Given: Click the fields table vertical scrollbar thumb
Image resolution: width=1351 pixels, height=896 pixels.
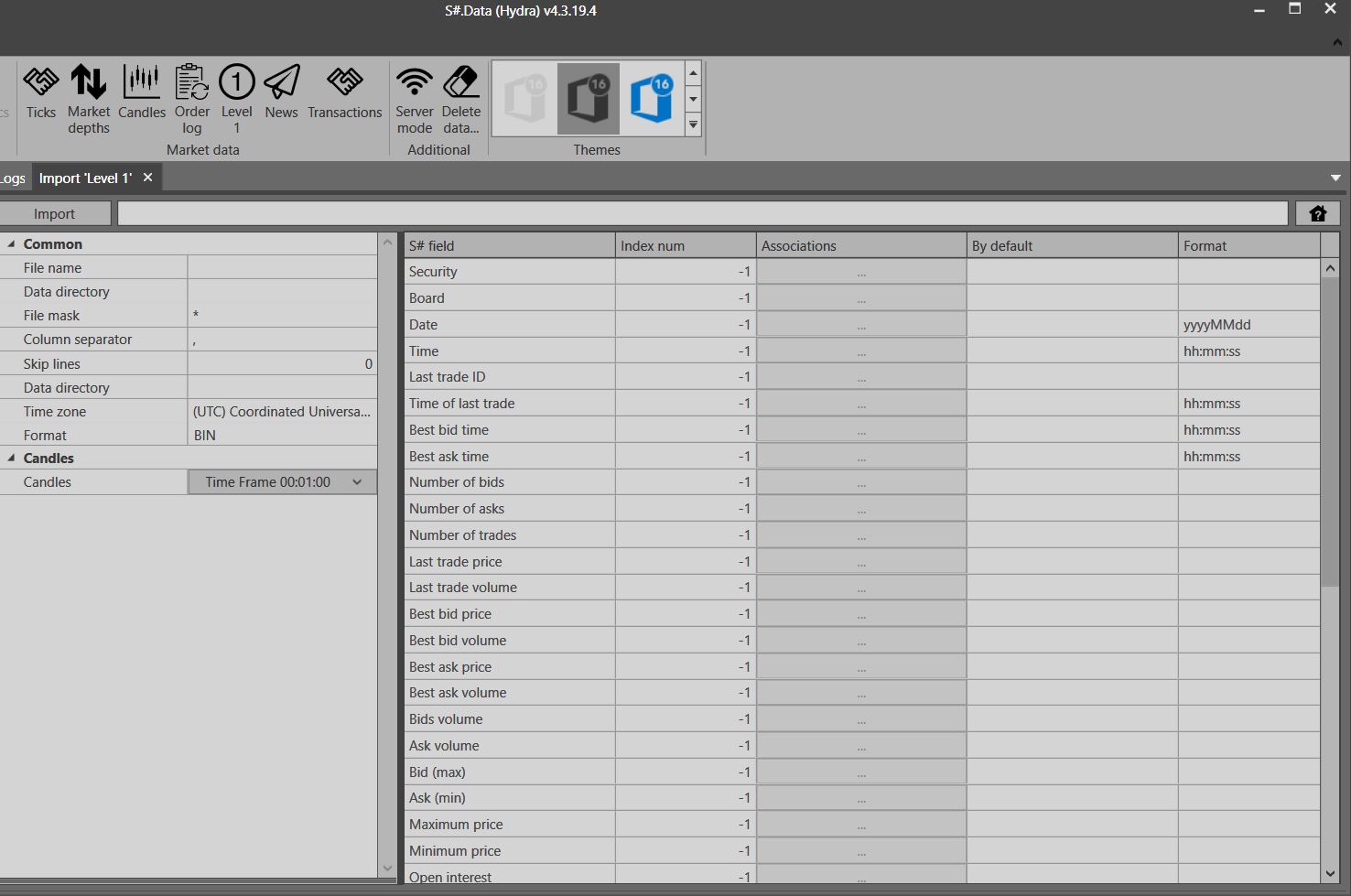Looking at the screenshot, I should [1330, 432].
